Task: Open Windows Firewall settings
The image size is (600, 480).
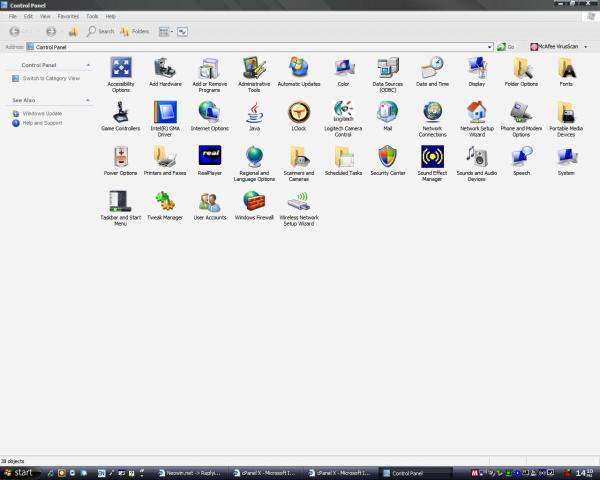Action: point(254,205)
